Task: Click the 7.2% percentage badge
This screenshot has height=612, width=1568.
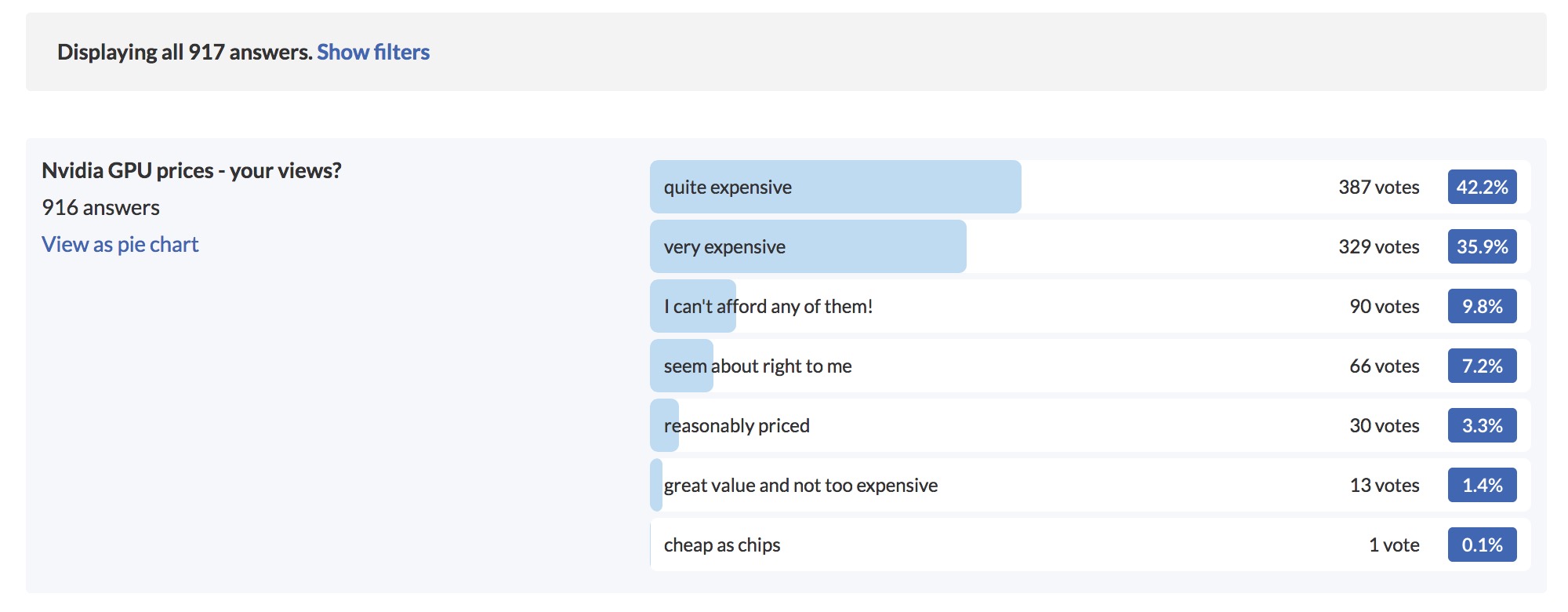Action: [1482, 366]
